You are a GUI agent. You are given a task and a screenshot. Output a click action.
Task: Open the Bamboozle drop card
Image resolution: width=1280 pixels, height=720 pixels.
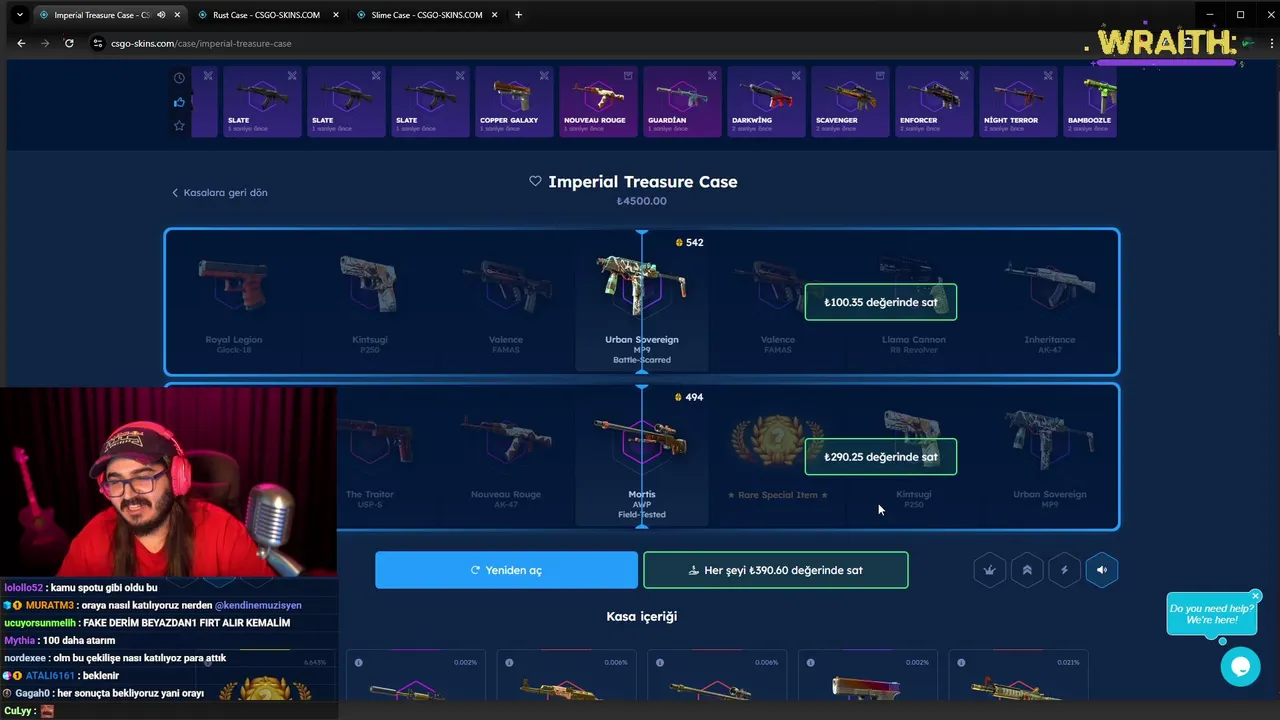coord(1089,102)
